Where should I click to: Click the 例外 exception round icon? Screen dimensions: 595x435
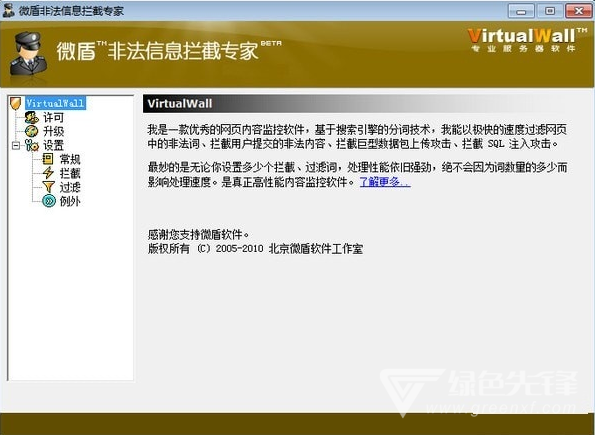click(x=49, y=201)
